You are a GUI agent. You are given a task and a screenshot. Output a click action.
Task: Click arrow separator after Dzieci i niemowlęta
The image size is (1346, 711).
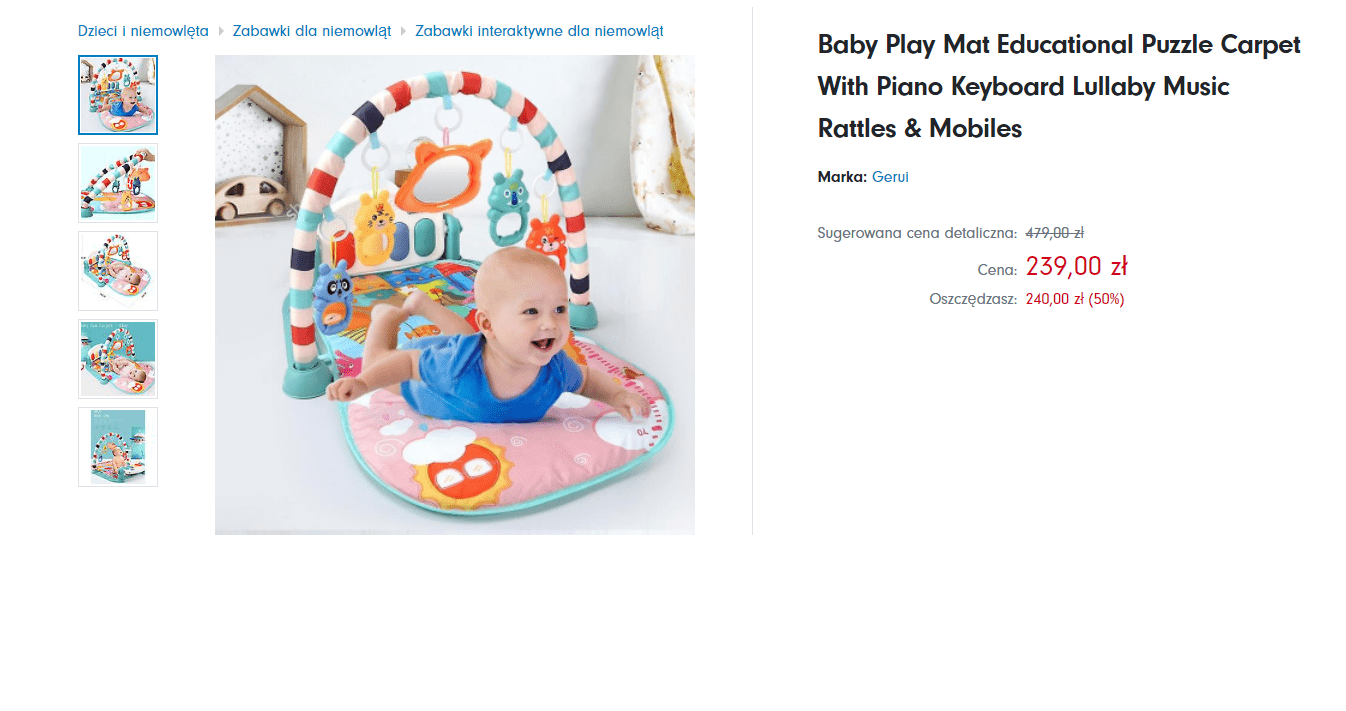(x=221, y=32)
